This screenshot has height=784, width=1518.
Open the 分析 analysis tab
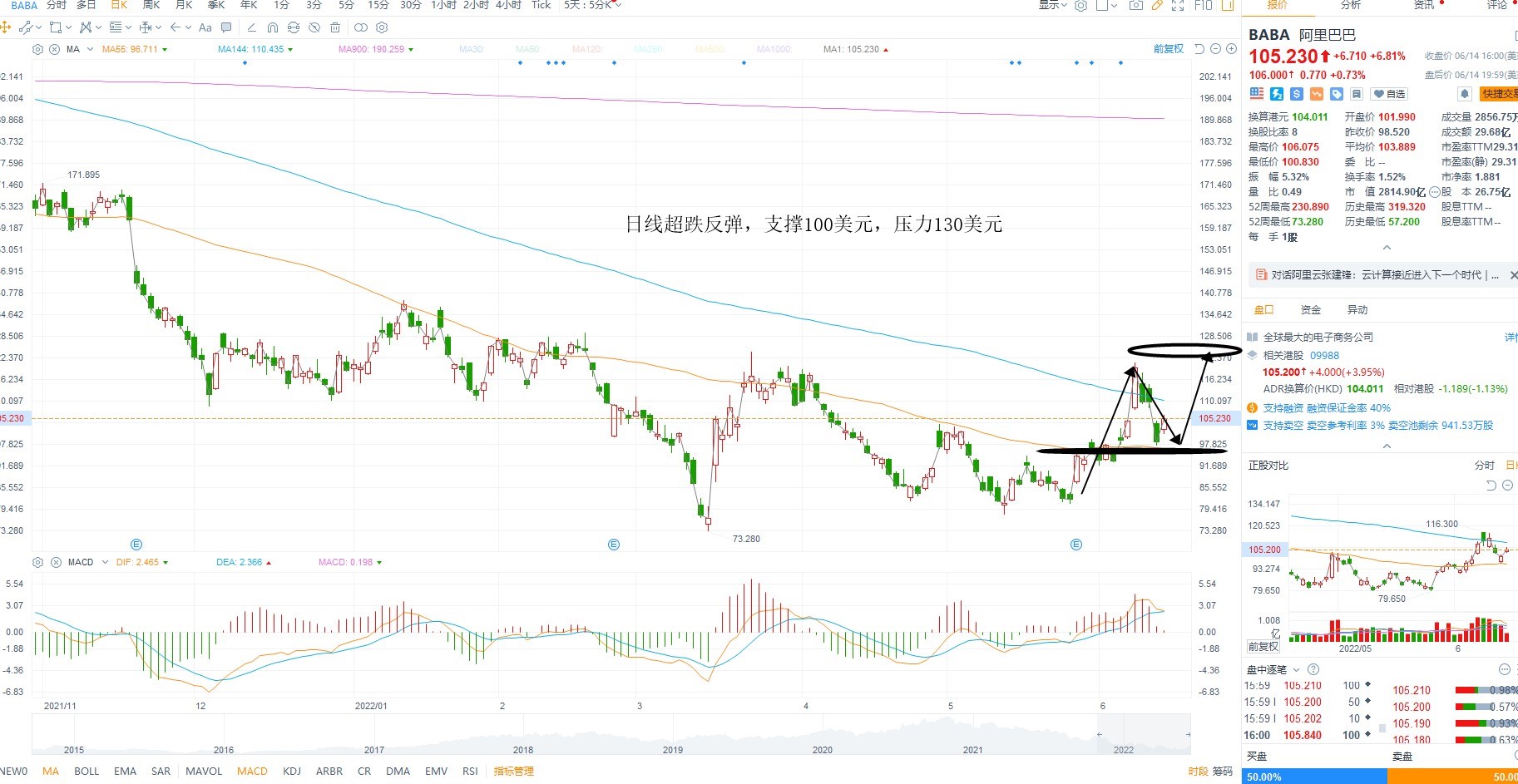[1351, 5]
